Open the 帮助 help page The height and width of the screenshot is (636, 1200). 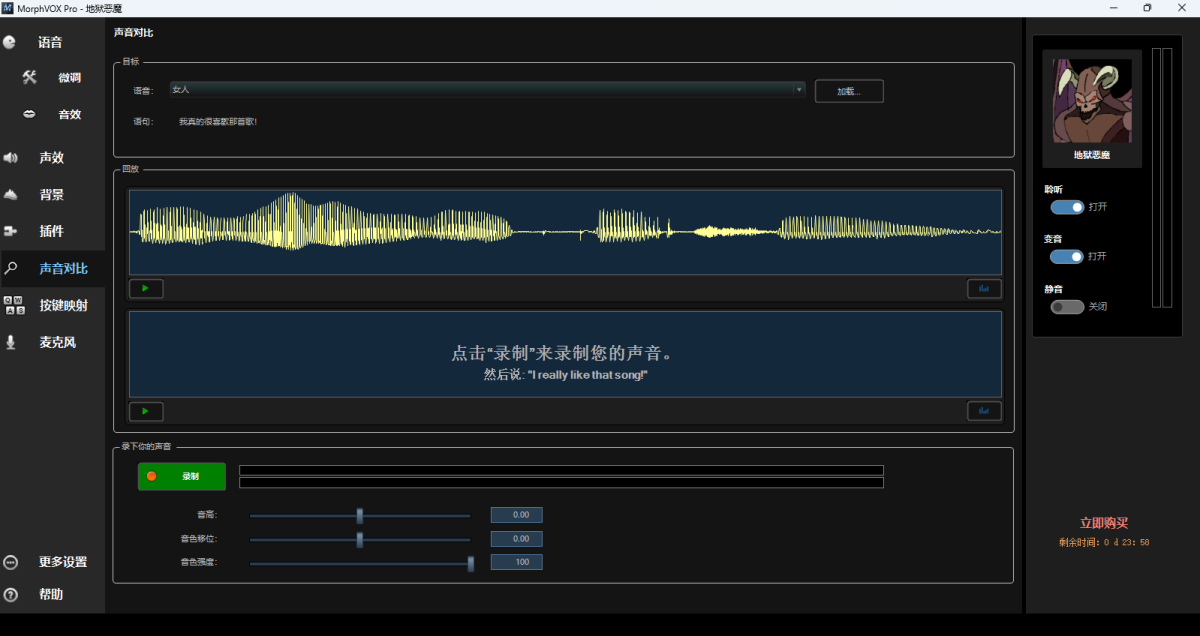click(11, 593)
